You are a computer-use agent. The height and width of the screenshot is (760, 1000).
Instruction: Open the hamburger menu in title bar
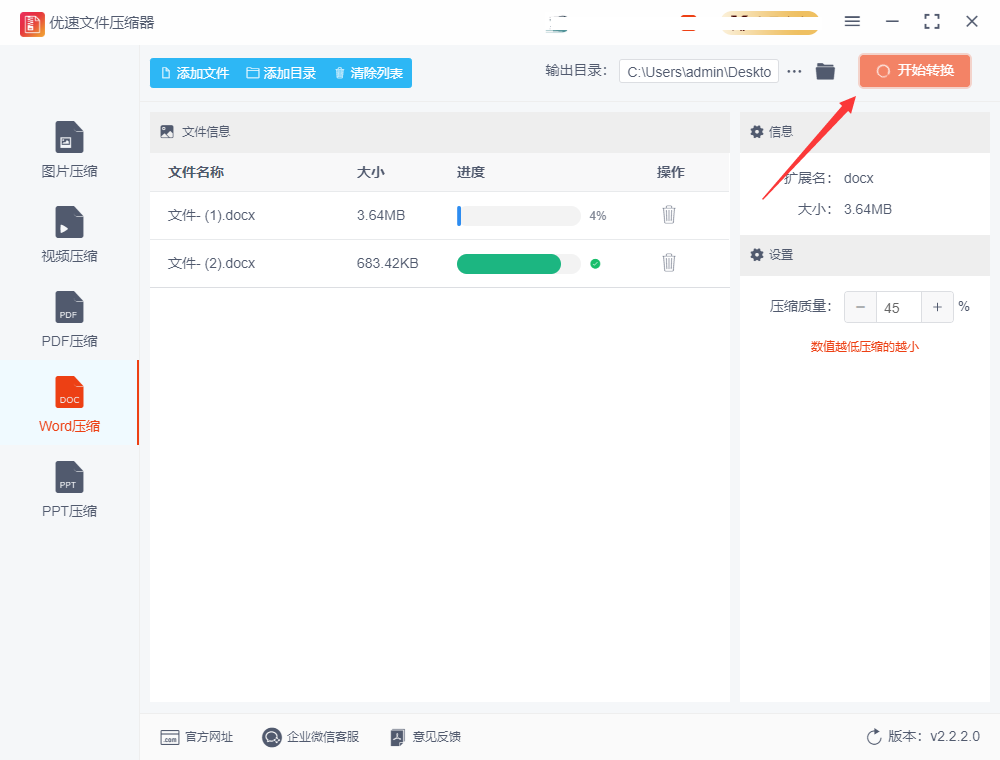(x=852, y=22)
